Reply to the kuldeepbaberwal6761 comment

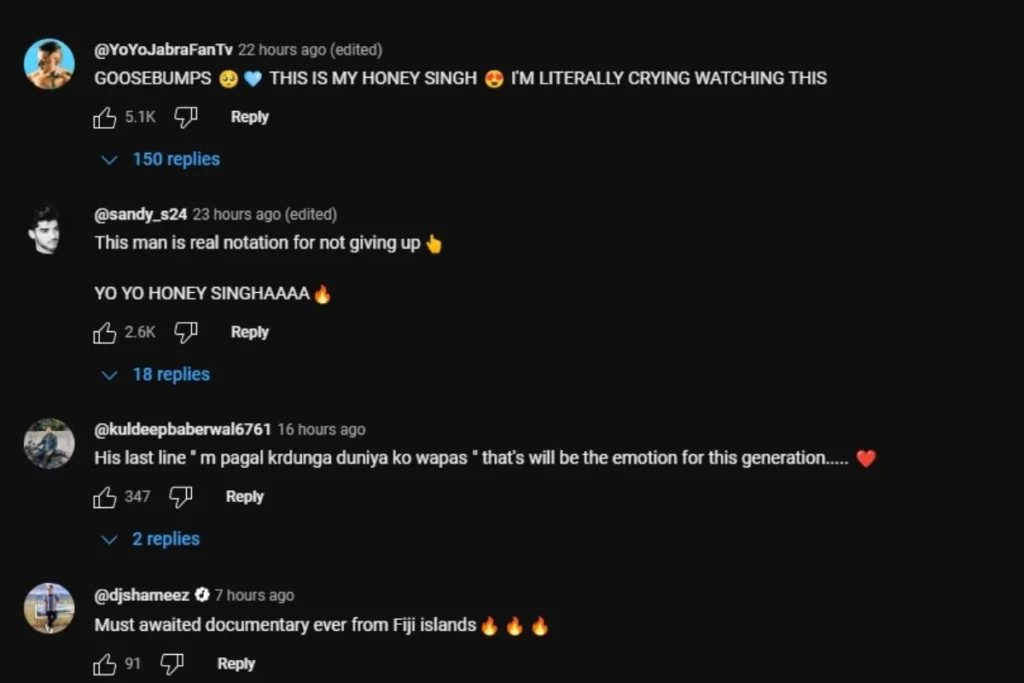[x=244, y=496]
